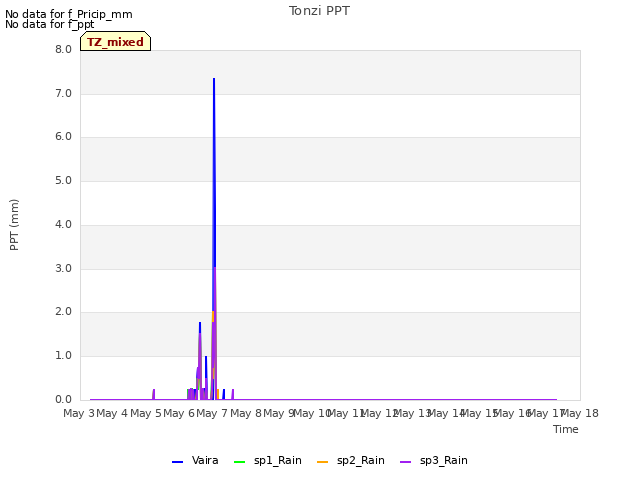Click the May 5 x-axis tick label

(x=146, y=413)
